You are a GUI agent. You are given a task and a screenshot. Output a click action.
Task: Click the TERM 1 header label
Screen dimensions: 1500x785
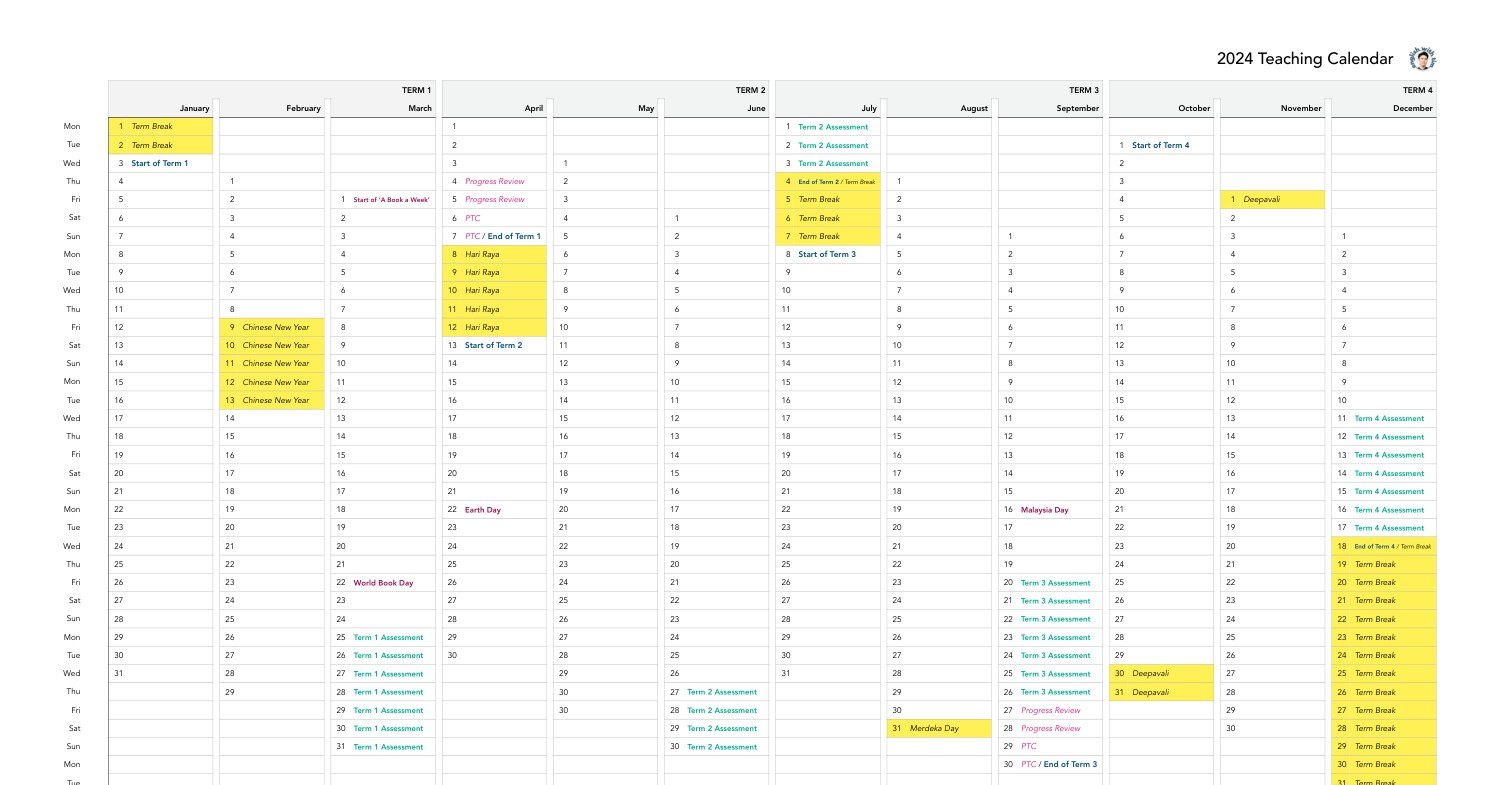(x=417, y=90)
